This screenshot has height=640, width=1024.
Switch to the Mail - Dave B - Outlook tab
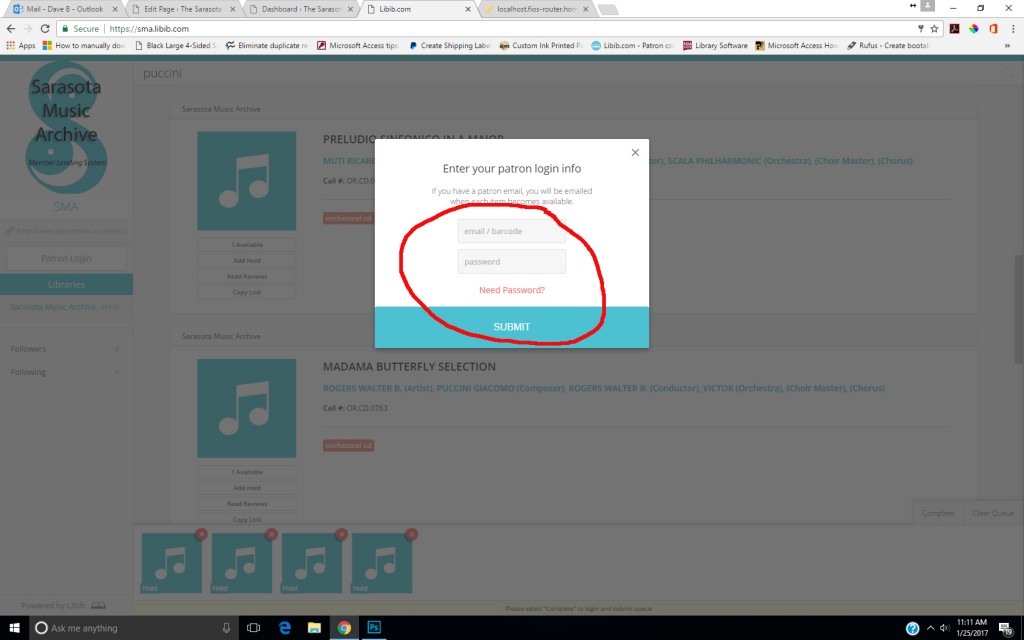pos(65,9)
